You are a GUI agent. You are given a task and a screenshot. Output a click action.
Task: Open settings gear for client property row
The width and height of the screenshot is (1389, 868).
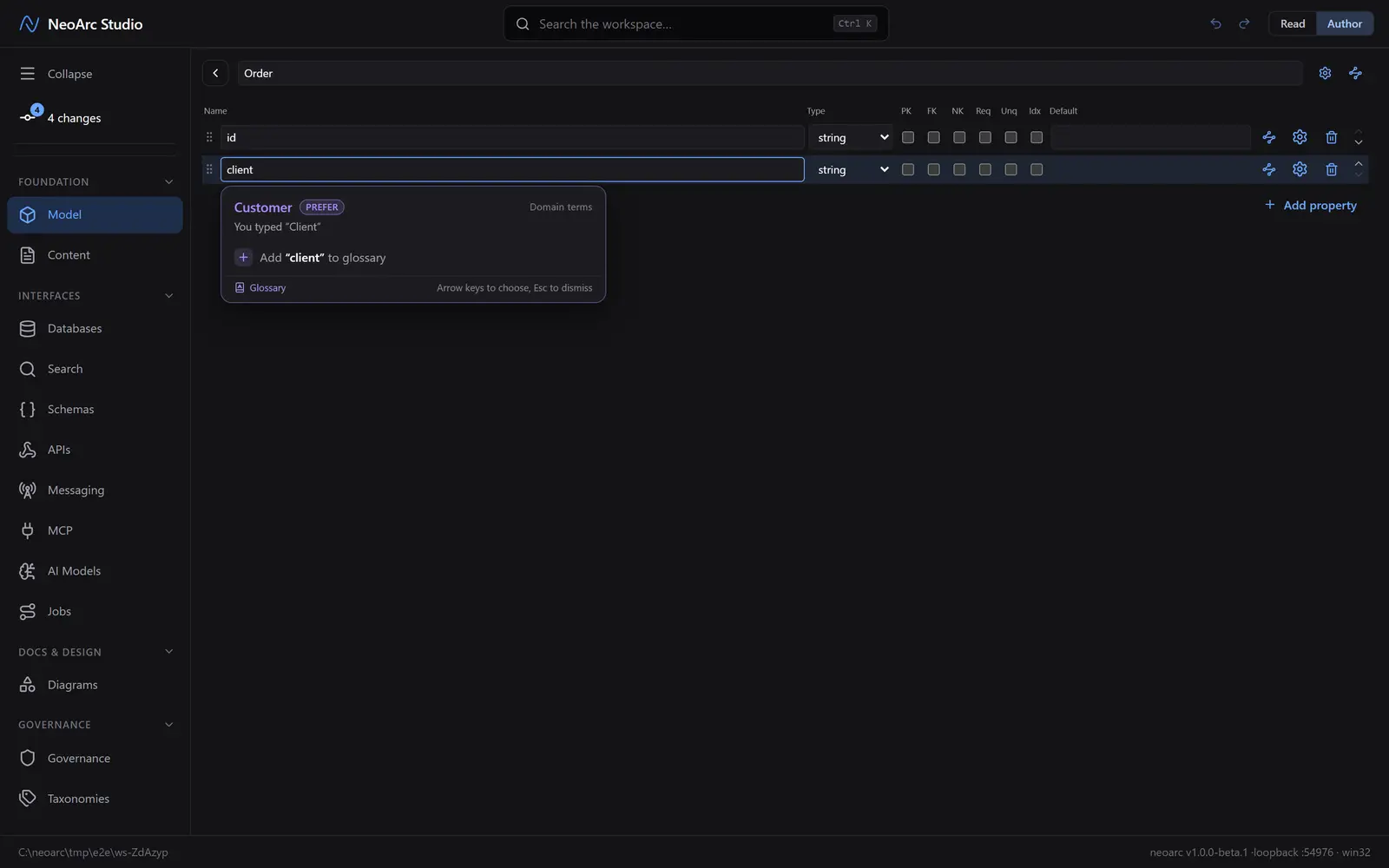[1300, 169]
